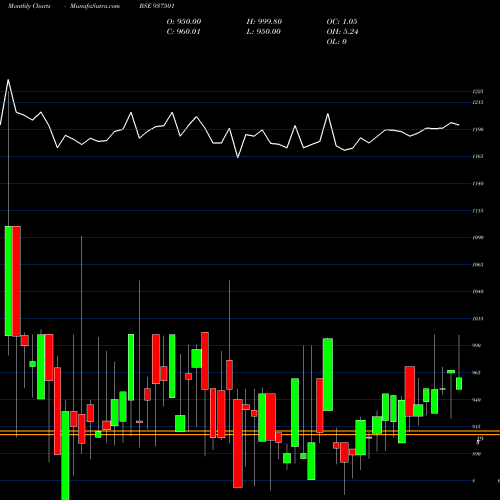Click the 990 price axis label
Viewport: 500px width, 500px height.
click(x=477, y=346)
